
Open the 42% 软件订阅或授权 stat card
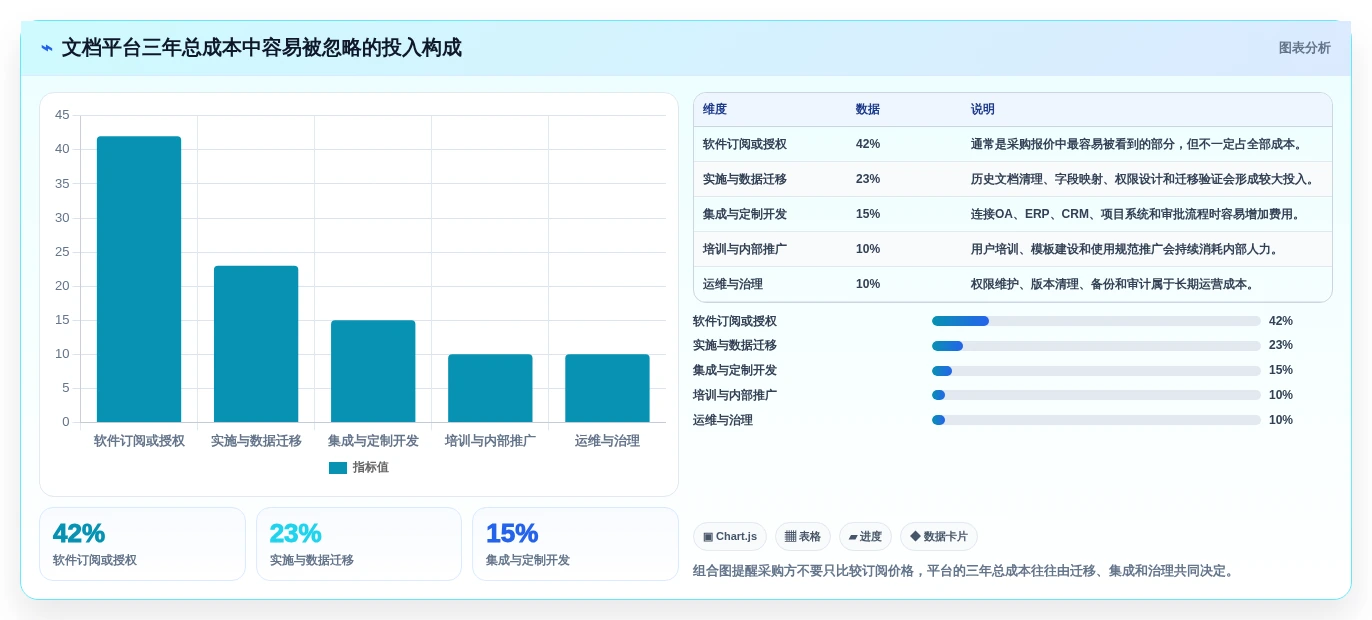(142, 544)
